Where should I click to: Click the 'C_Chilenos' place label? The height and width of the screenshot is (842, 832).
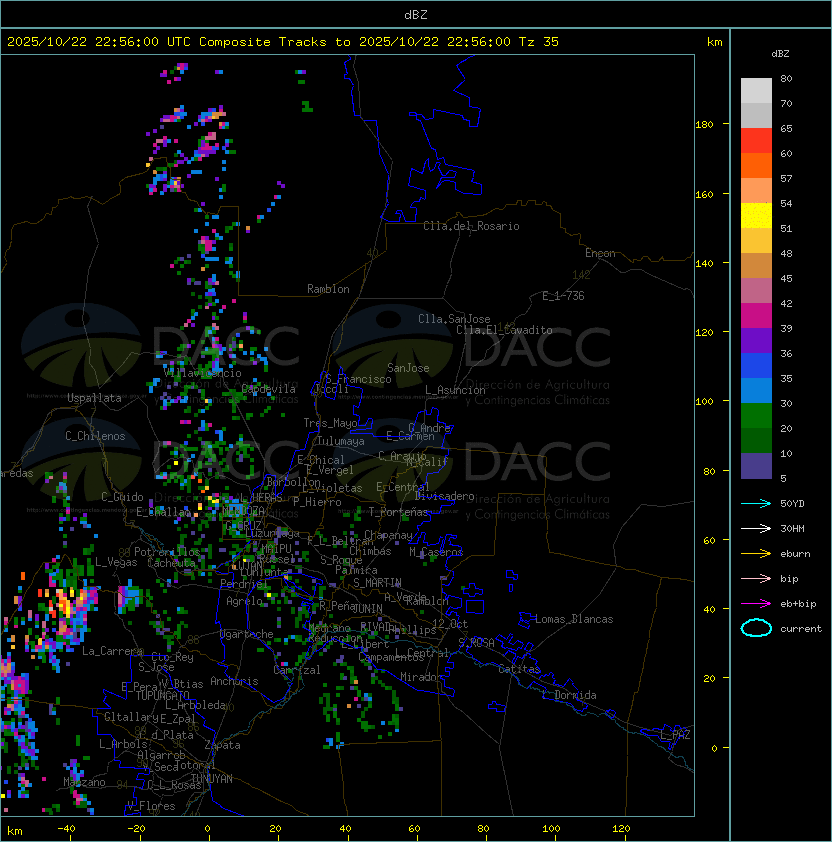(95, 436)
